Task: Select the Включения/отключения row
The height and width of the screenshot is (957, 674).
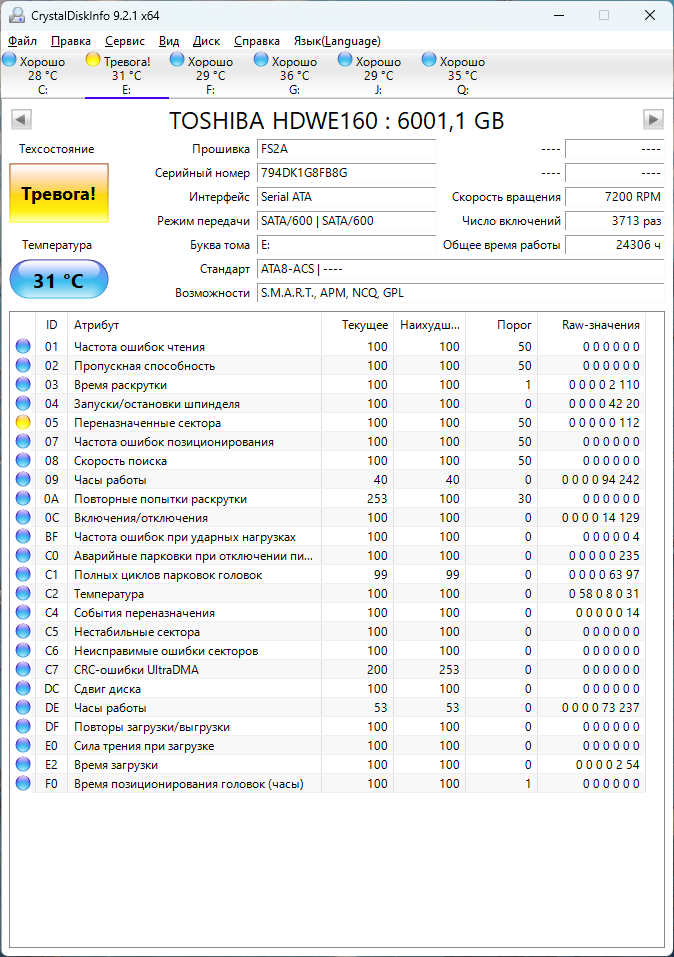Action: [x=328, y=518]
